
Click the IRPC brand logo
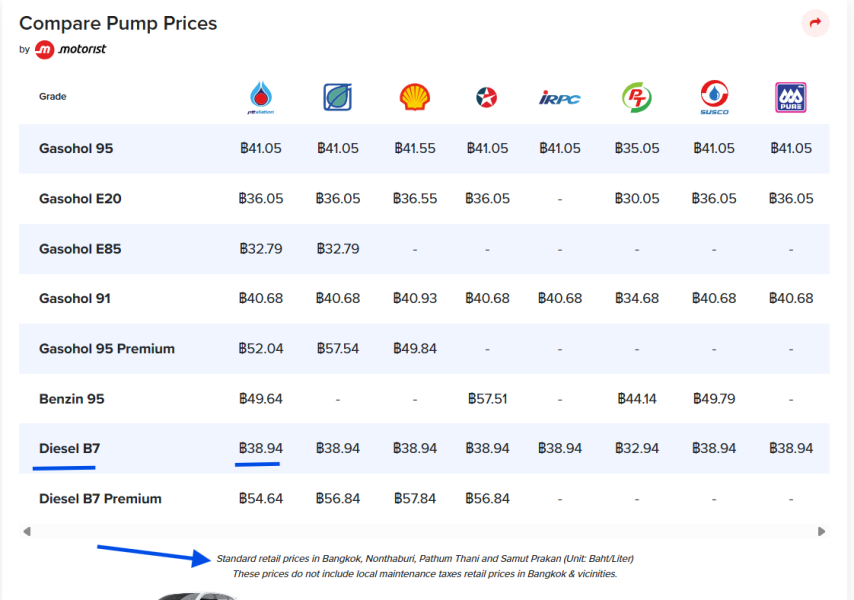coord(560,98)
